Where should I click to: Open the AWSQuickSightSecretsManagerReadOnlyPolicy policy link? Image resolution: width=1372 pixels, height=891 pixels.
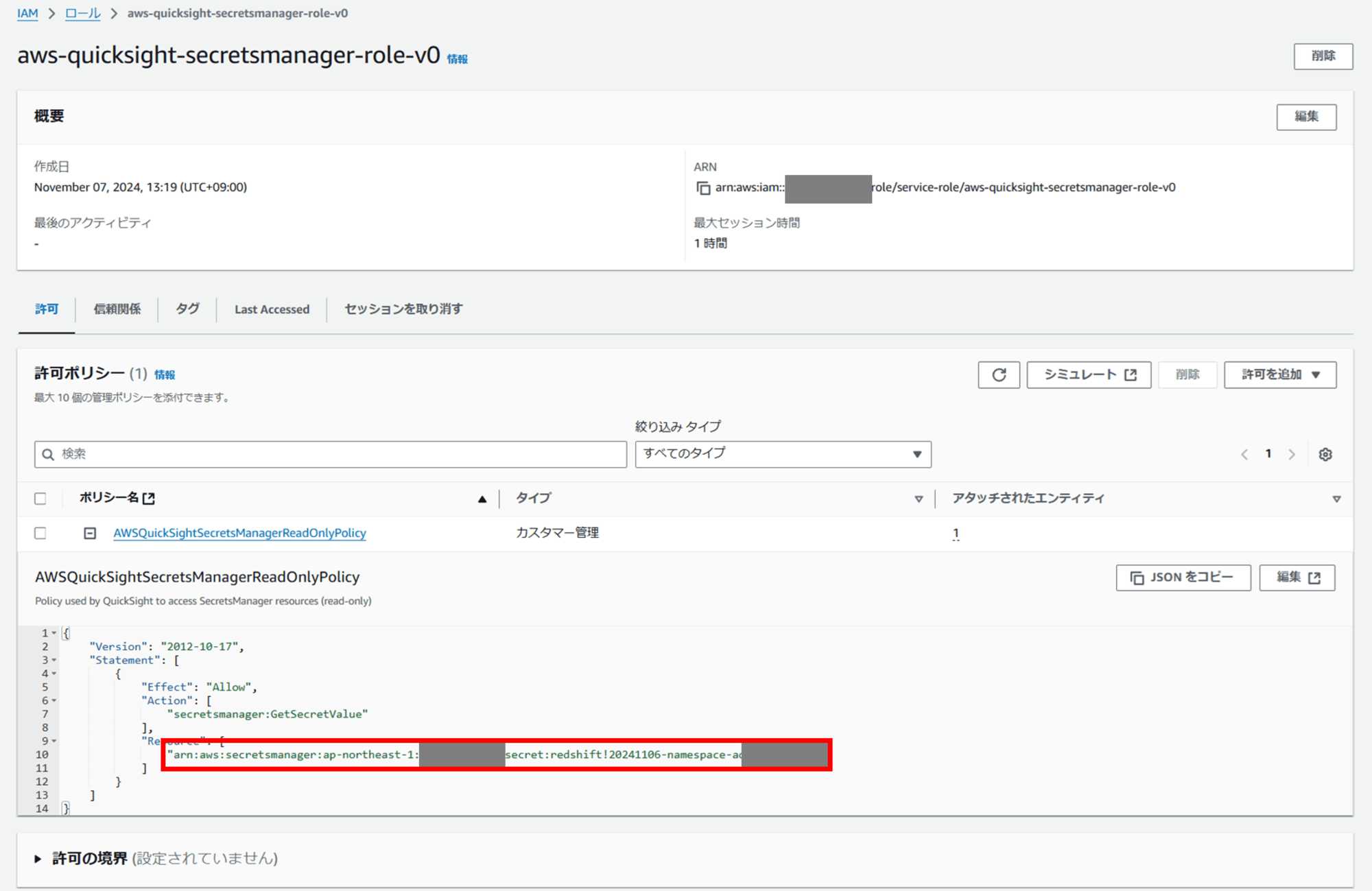click(239, 533)
